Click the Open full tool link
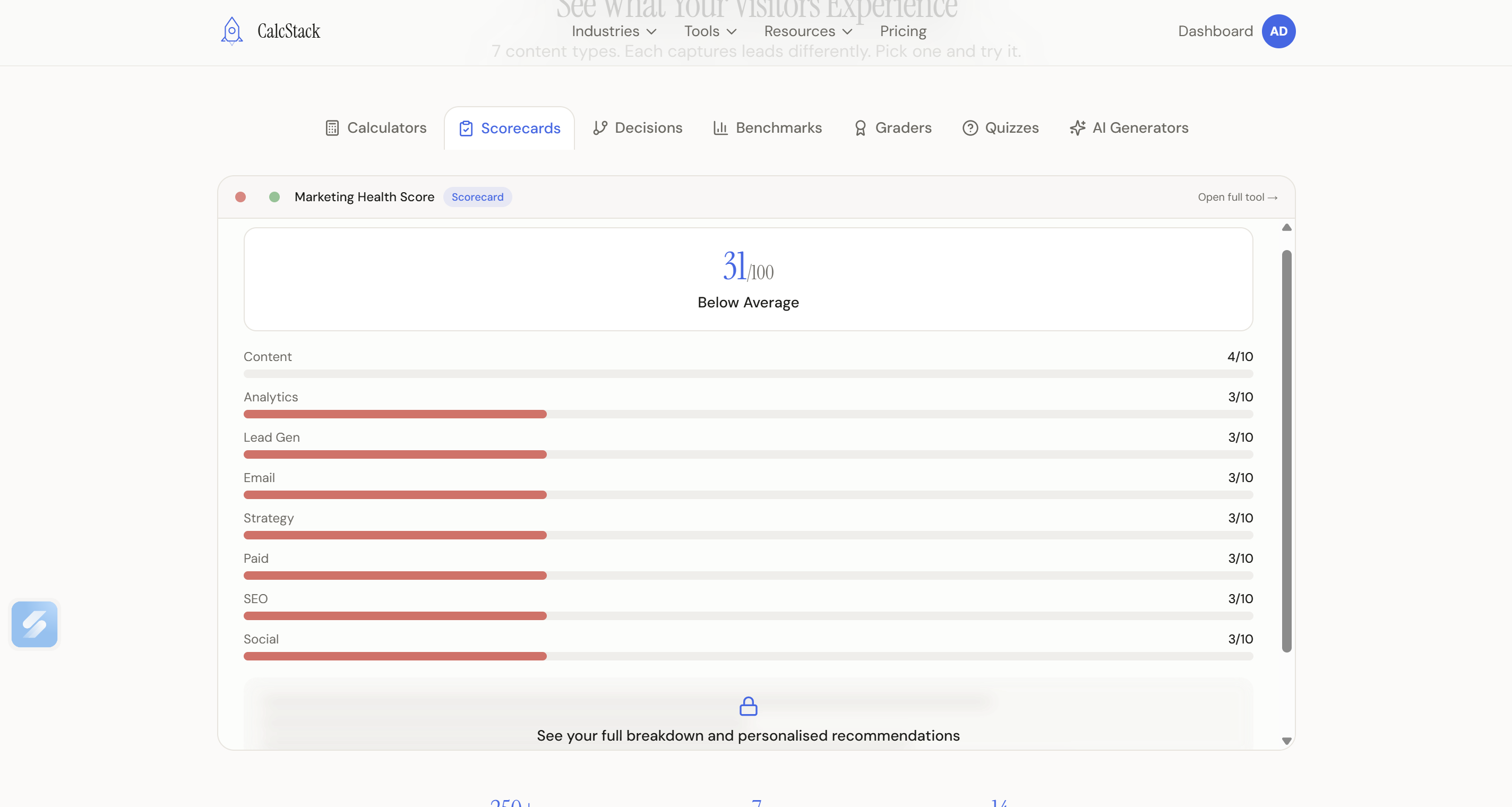Image resolution: width=1512 pixels, height=807 pixels. (1238, 197)
